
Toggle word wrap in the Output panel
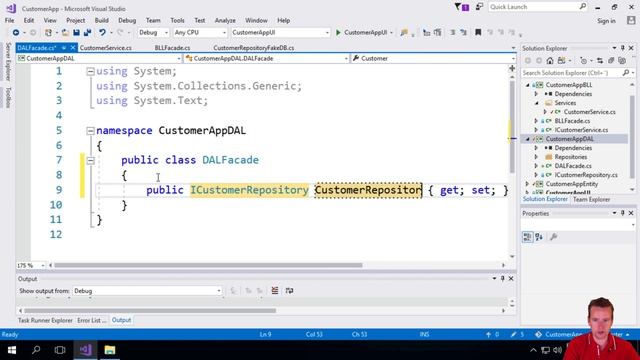tap(289, 291)
